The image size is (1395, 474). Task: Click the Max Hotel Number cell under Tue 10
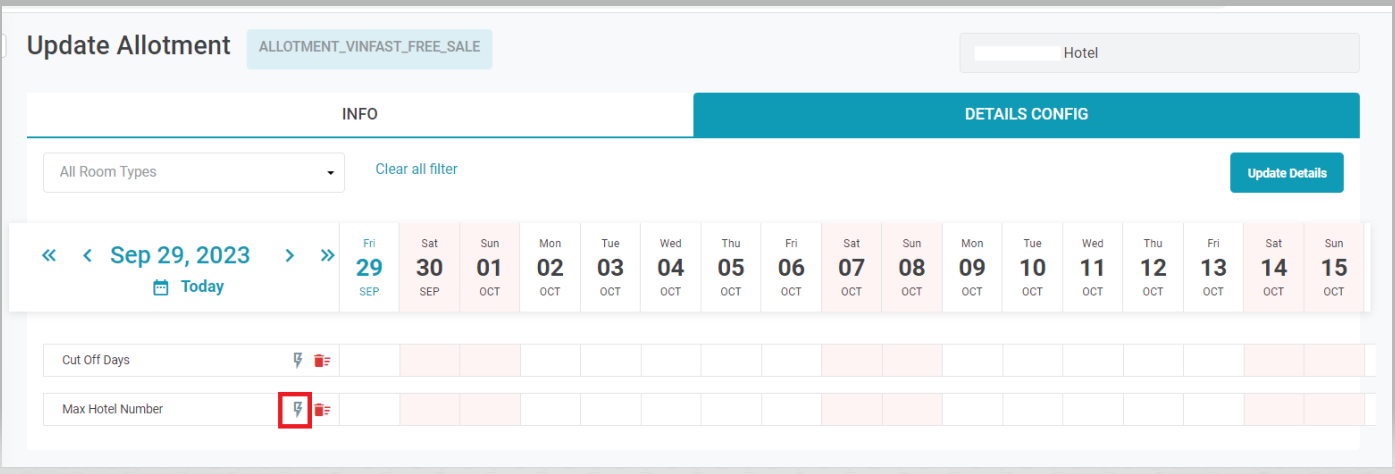(1032, 409)
